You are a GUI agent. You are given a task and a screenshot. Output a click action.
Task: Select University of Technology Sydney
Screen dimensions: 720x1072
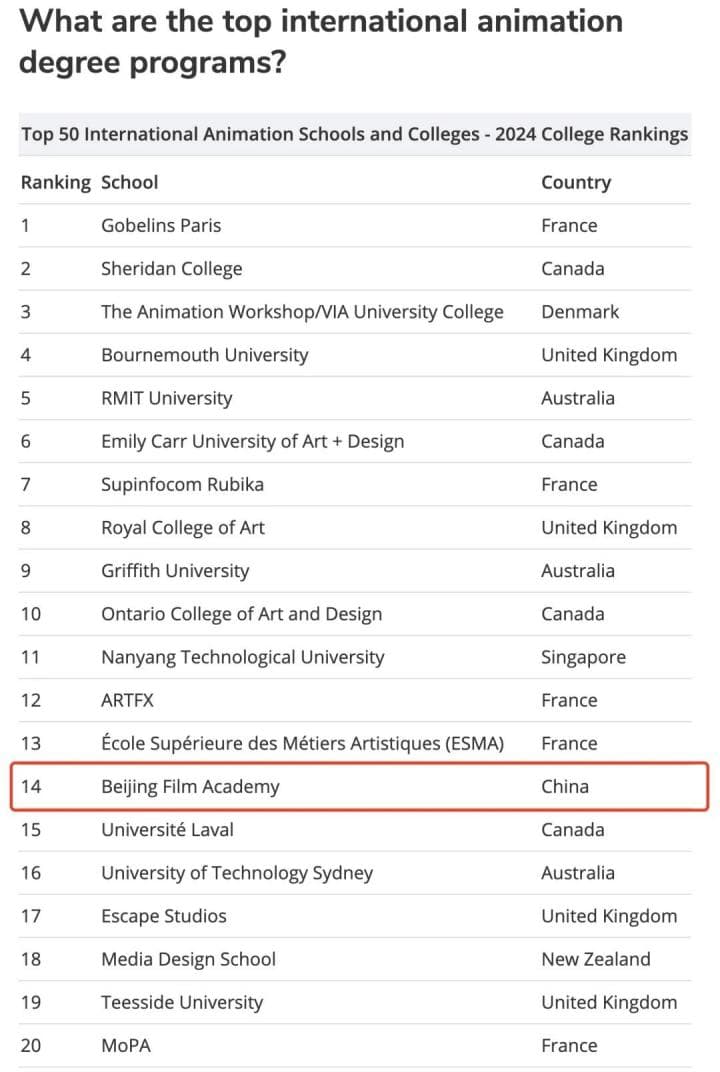[x=237, y=873]
